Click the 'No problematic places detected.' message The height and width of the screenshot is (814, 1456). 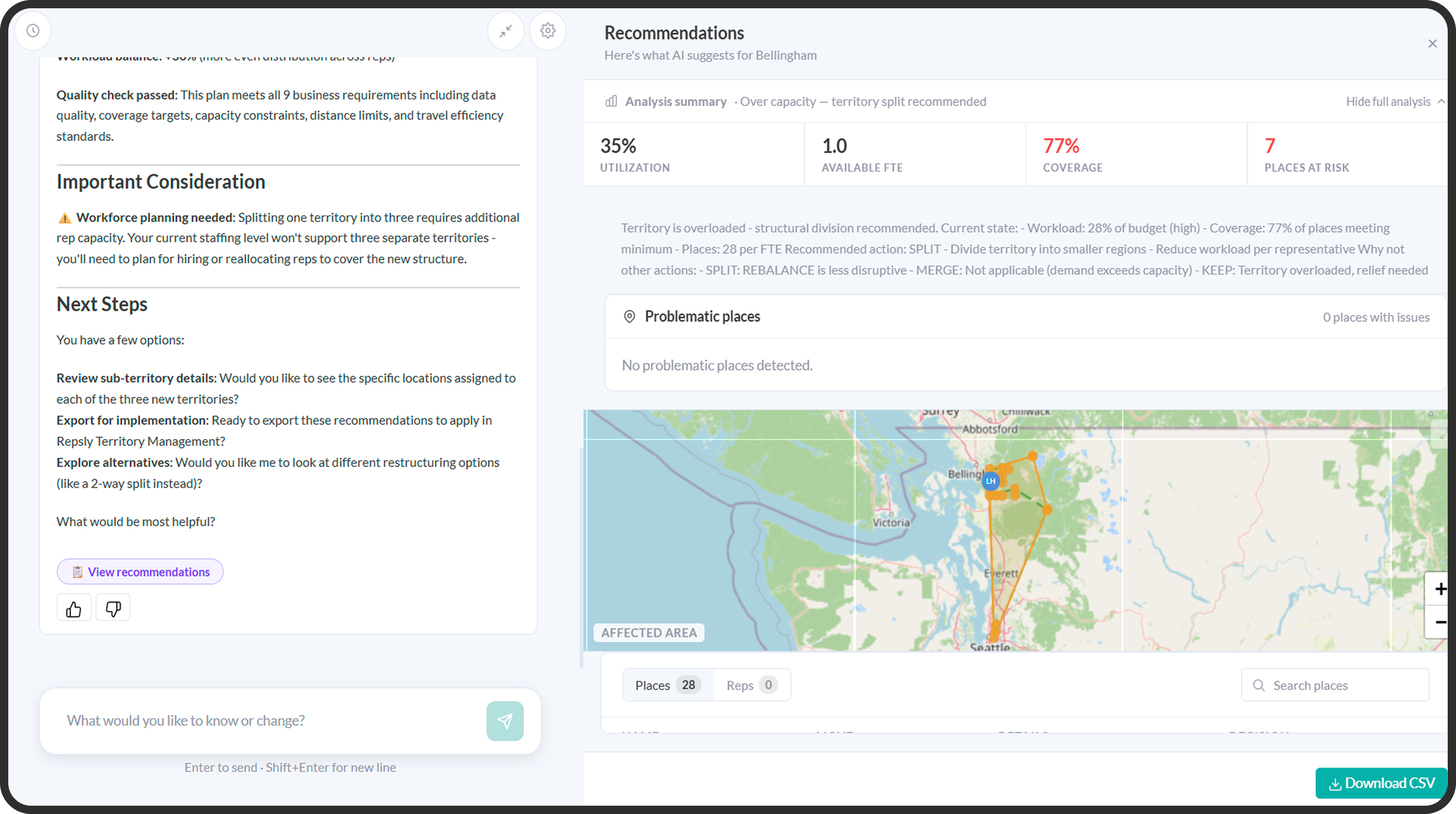[717, 365]
